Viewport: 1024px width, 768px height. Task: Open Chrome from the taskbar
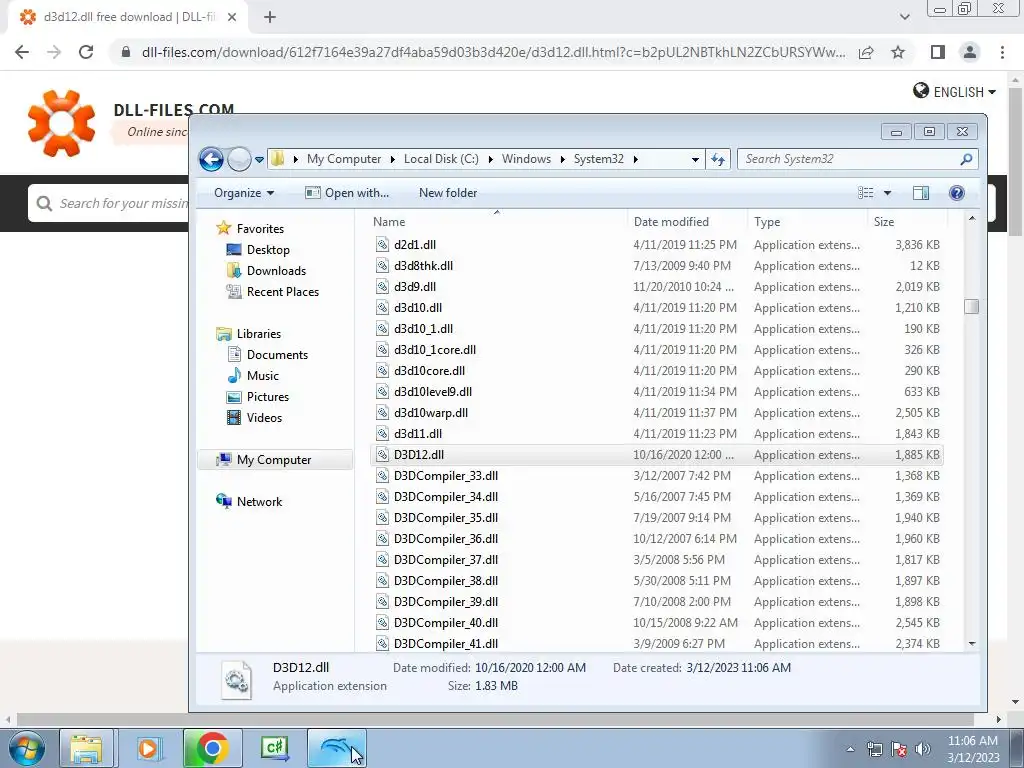(212, 748)
